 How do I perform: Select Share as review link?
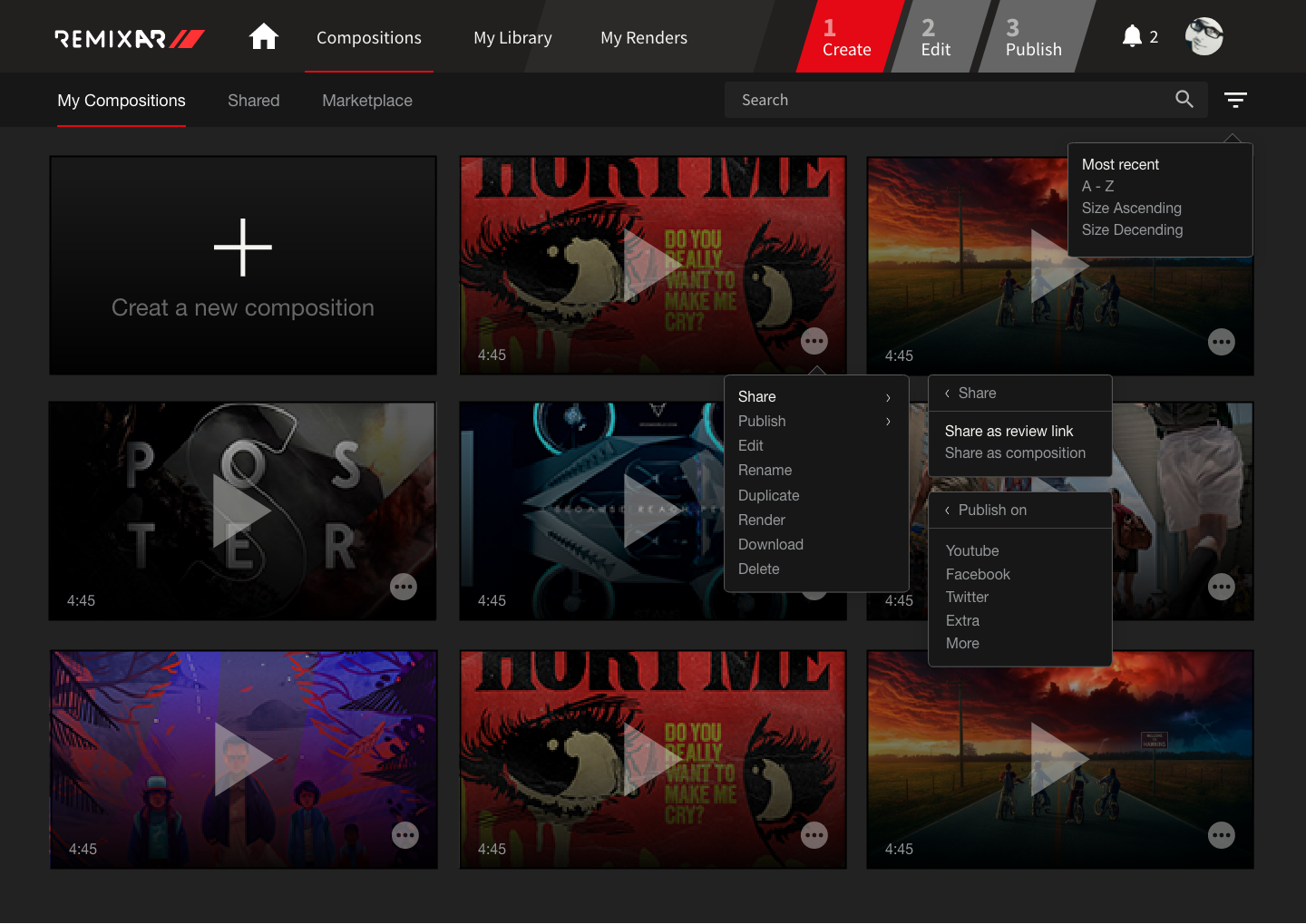tap(1009, 431)
